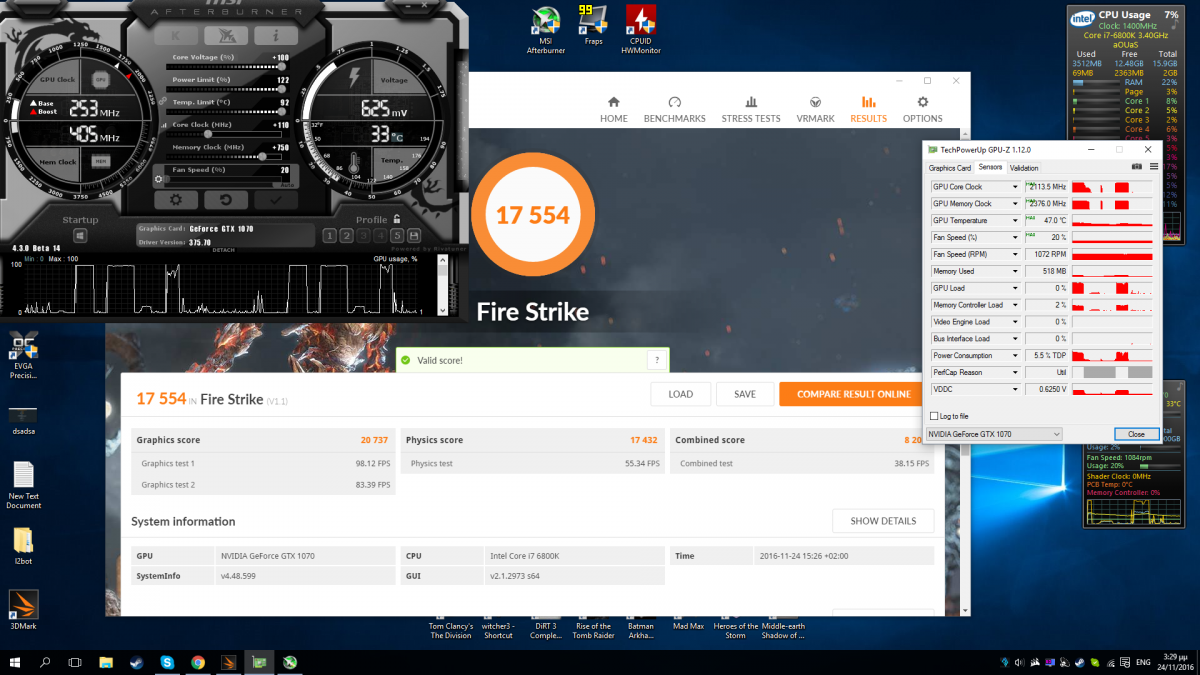This screenshot has width=1200, height=675.
Task: Open 3DMark BENCHMARKS tab
Action: [674, 110]
